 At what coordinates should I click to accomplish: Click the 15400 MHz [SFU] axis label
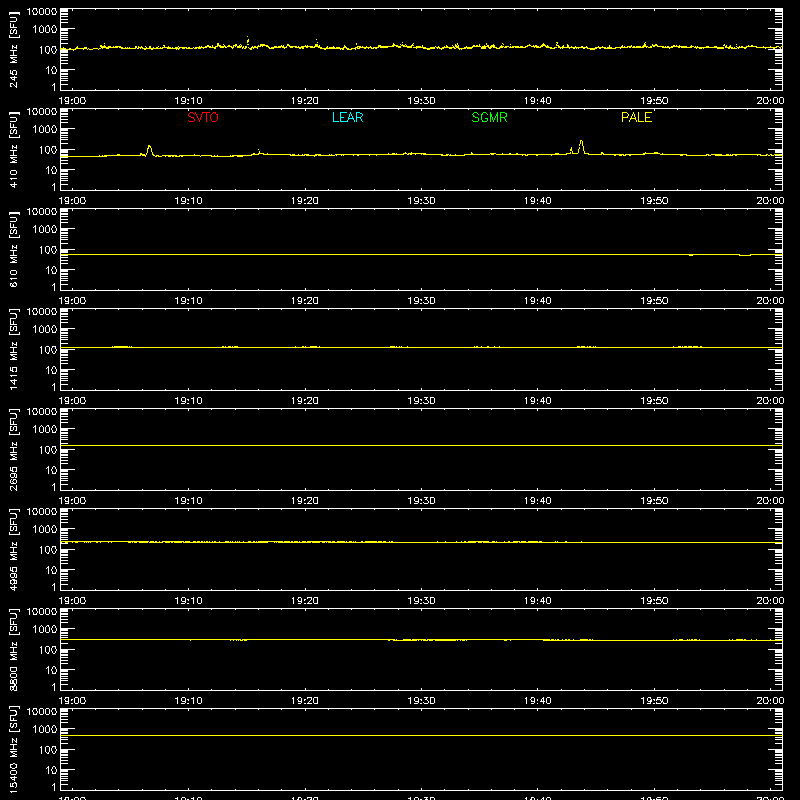pos(14,750)
